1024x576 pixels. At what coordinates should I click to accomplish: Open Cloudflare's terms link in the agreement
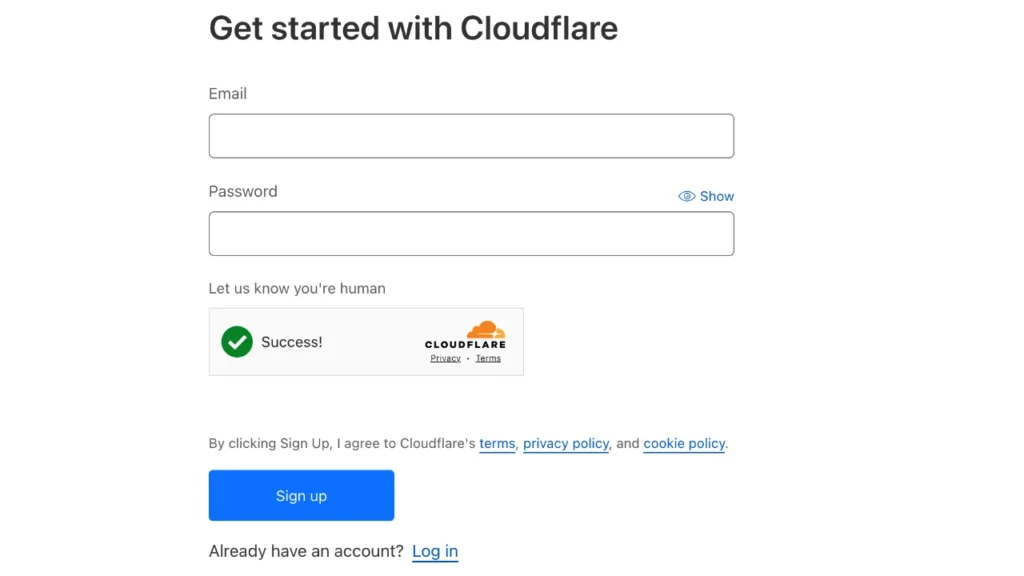point(497,443)
